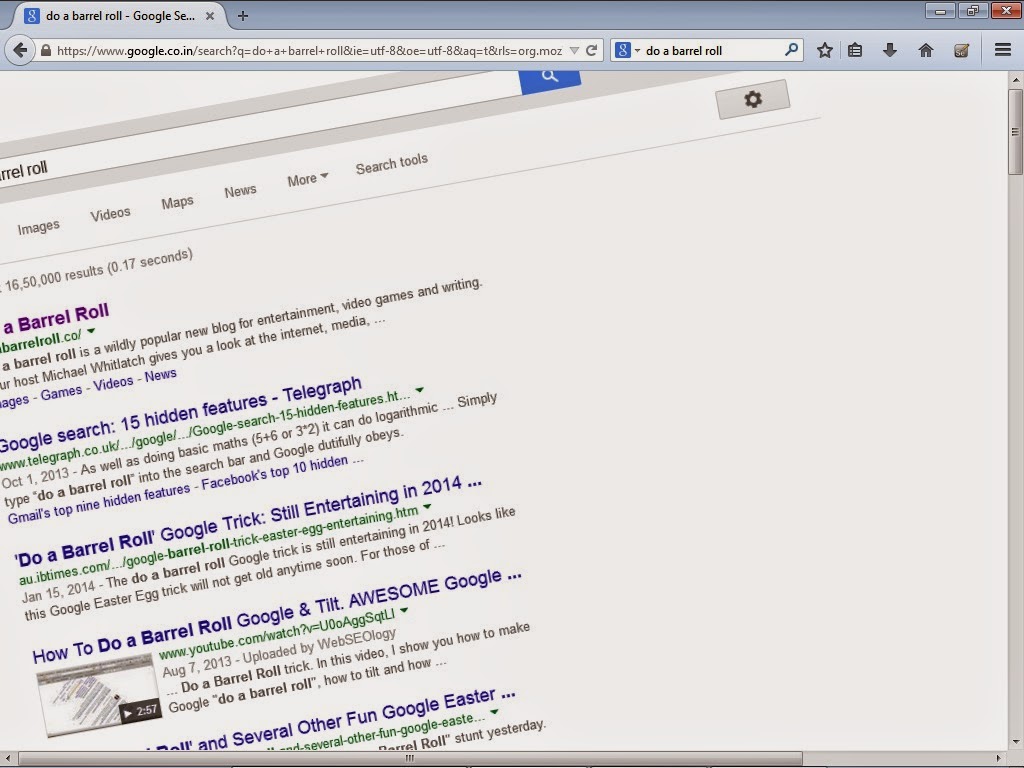Open the Videos sitelink under Barrel Roll result
The height and width of the screenshot is (768, 1024).
coord(113,384)
